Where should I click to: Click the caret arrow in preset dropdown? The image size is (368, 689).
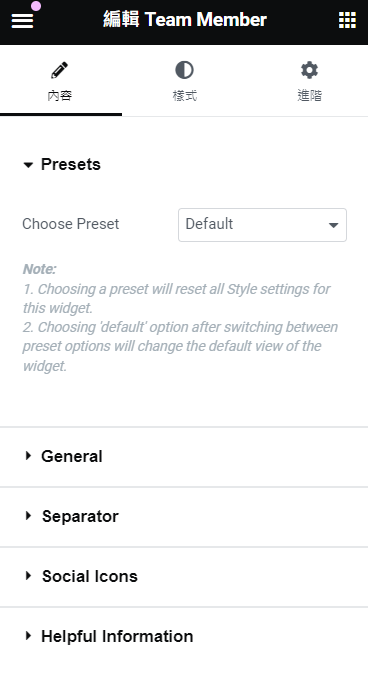(333, 225)
